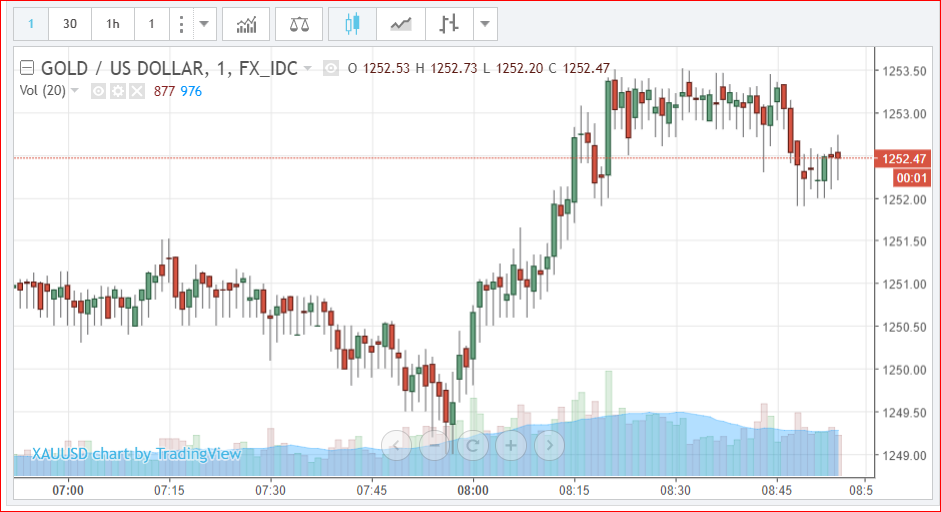Click the 1253.50 price scale label
Viewport: 941px width, 512px height.
(904, 71)
